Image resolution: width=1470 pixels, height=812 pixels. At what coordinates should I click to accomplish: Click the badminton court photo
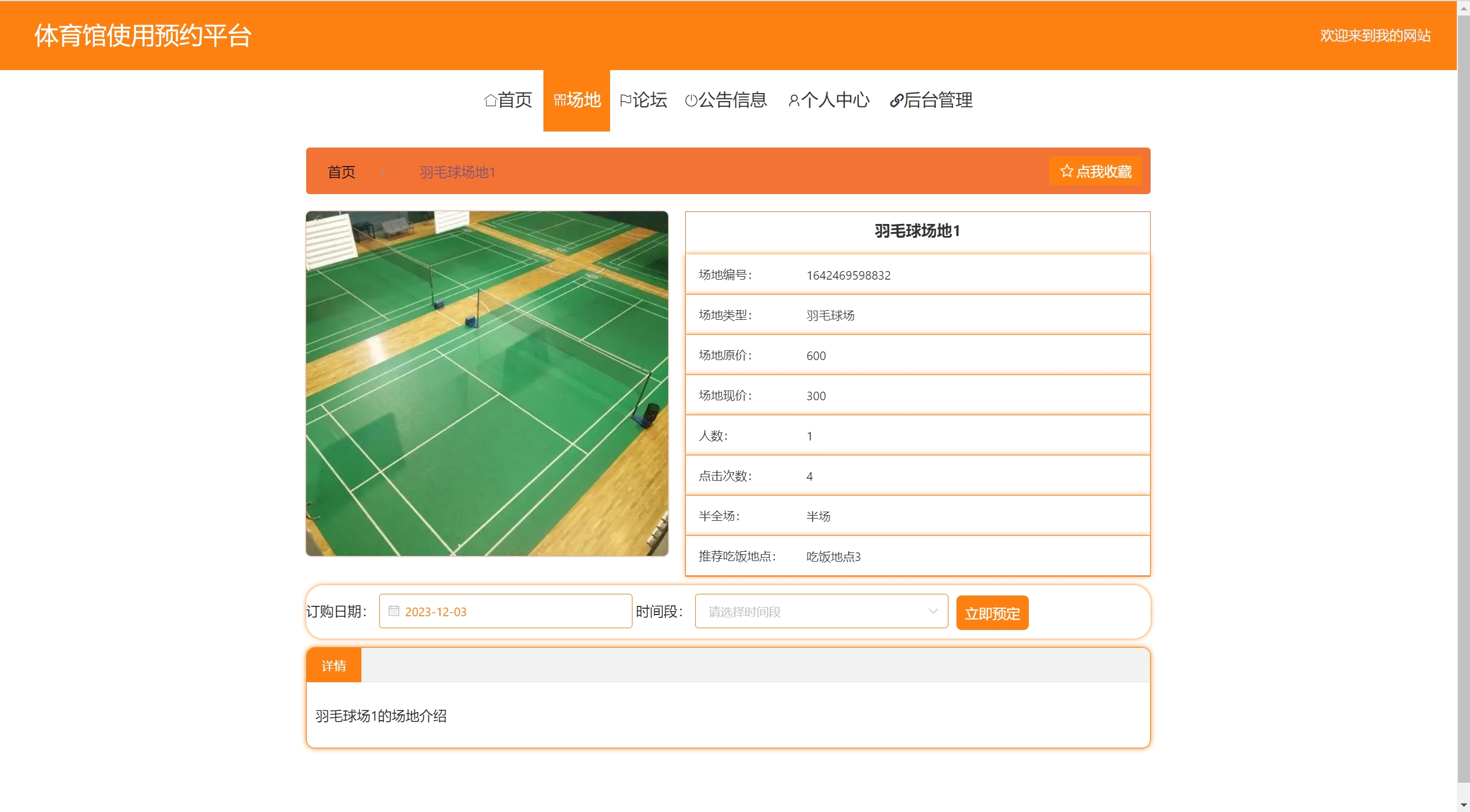coord(487,383)
